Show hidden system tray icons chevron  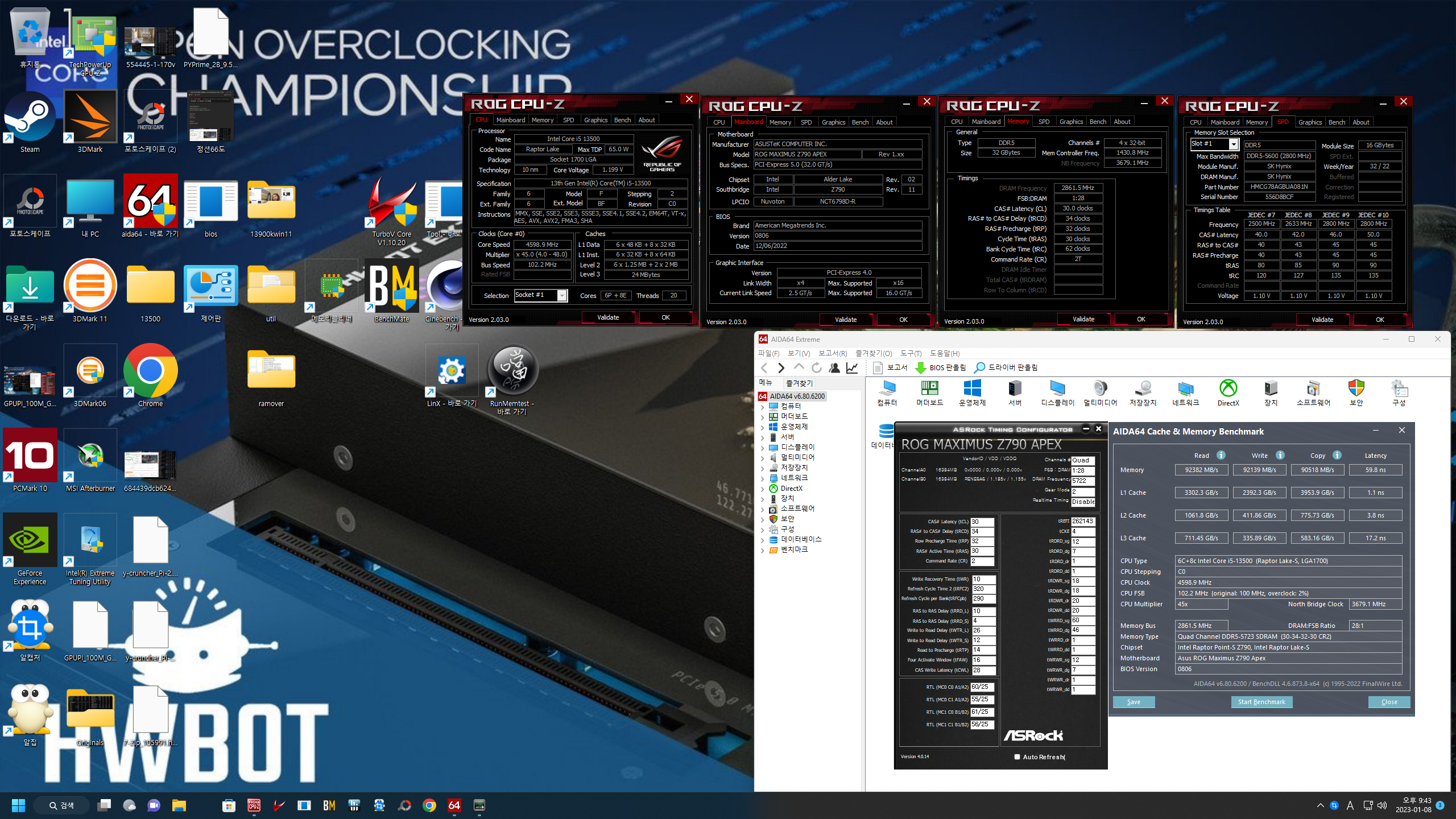pos(1320,805)
